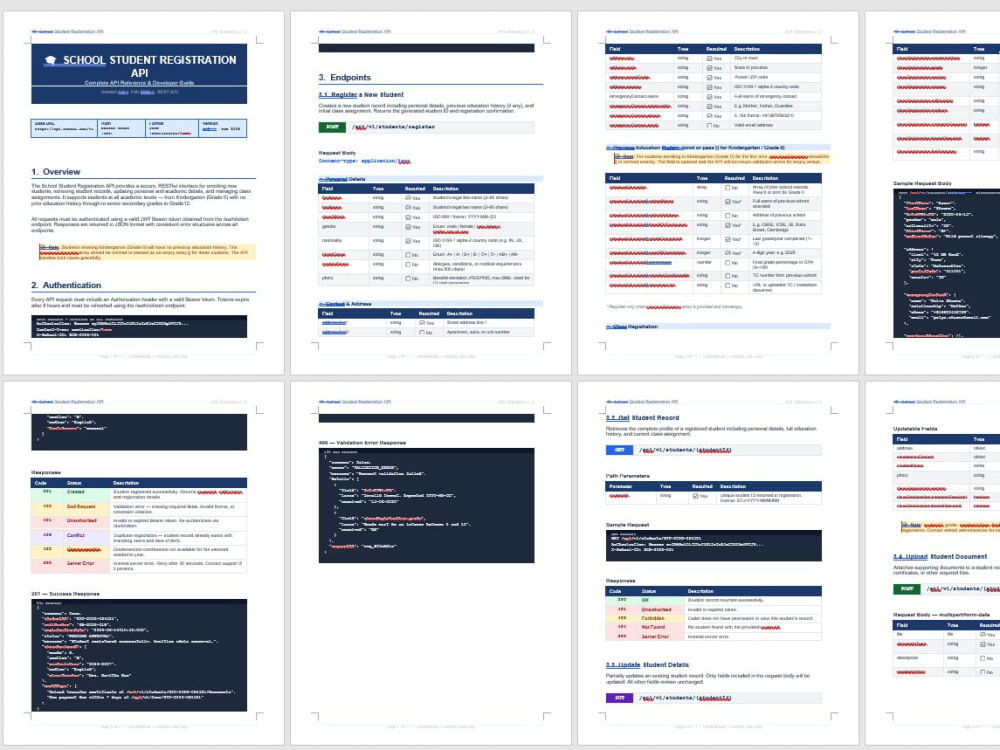Screen dimensions: 1000x750
Task: Click the '3. Endpoints' heading
Action: [x=344, y=77]
